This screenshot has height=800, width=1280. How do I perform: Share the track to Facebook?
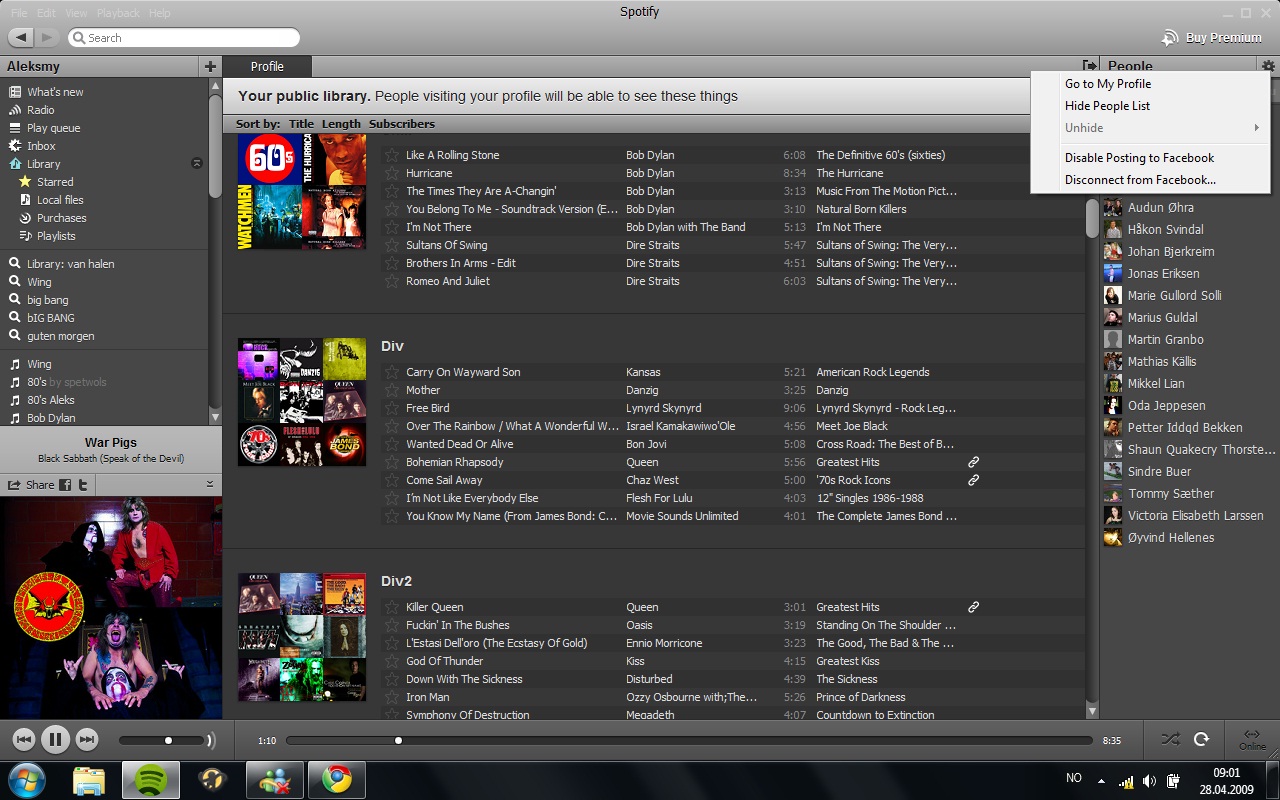pos(65,485)
